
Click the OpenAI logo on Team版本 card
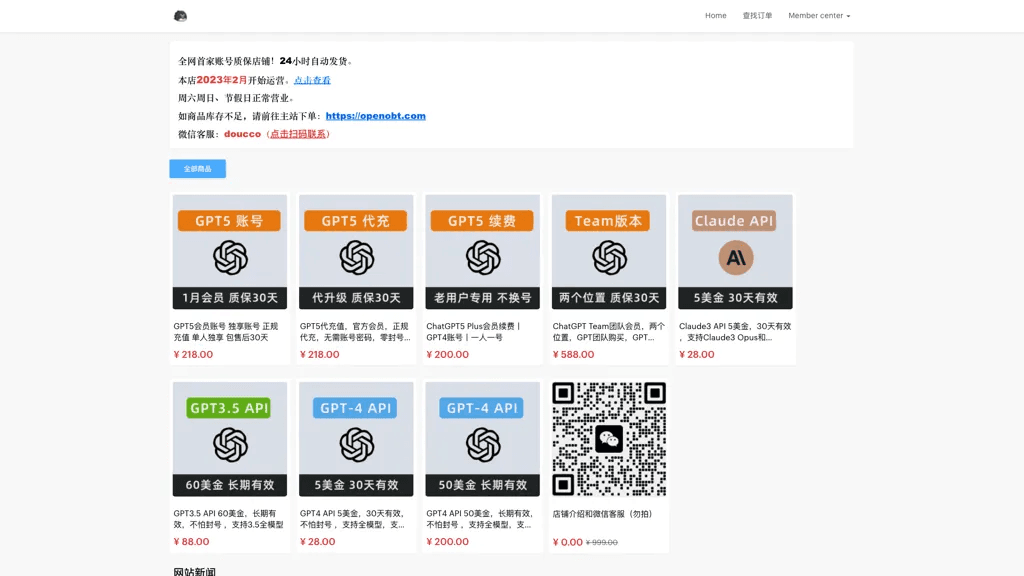tap(609, 257)
